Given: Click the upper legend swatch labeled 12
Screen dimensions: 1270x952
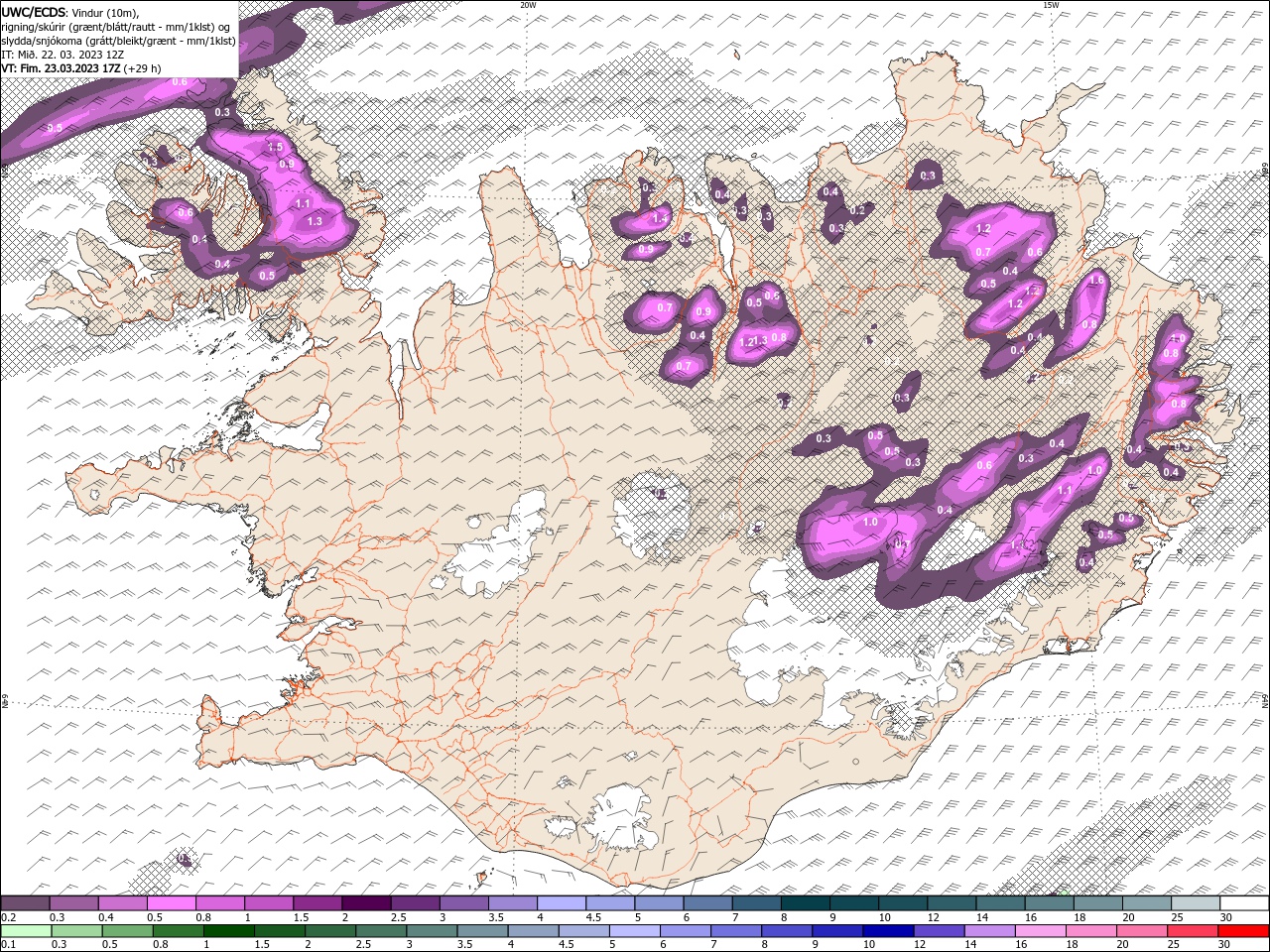Looking at the screenshot, I should coord(951,903).
